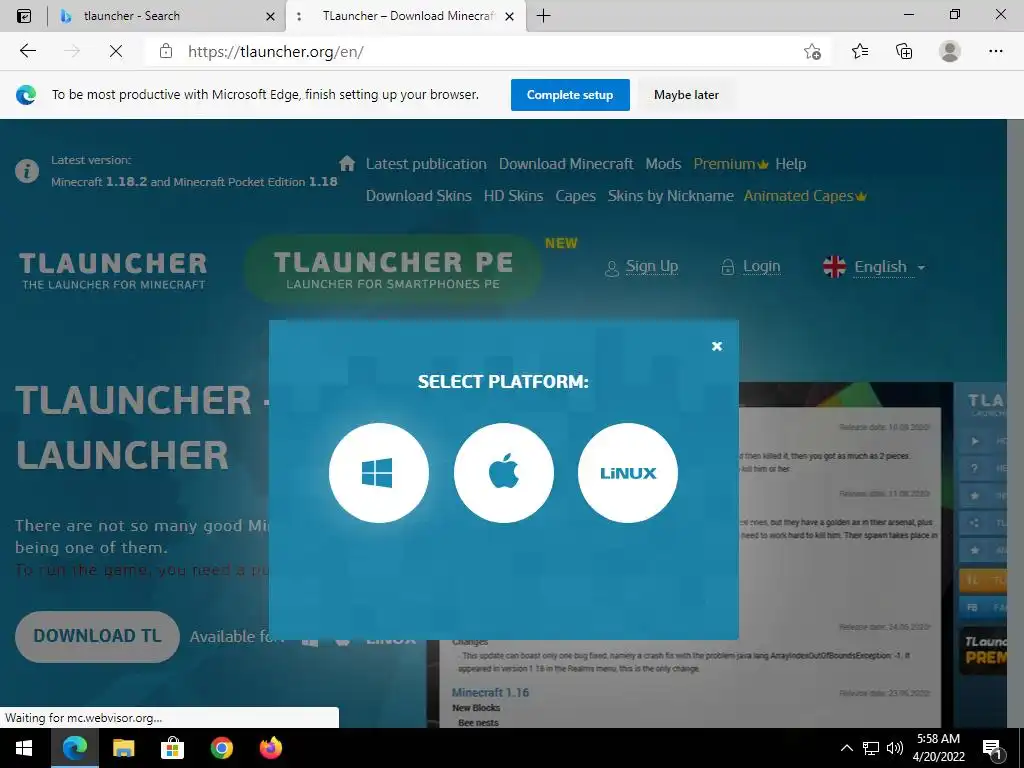1024x768 pixels.
Task: Open Windows Start menu
Action: (x=24, y=748)
